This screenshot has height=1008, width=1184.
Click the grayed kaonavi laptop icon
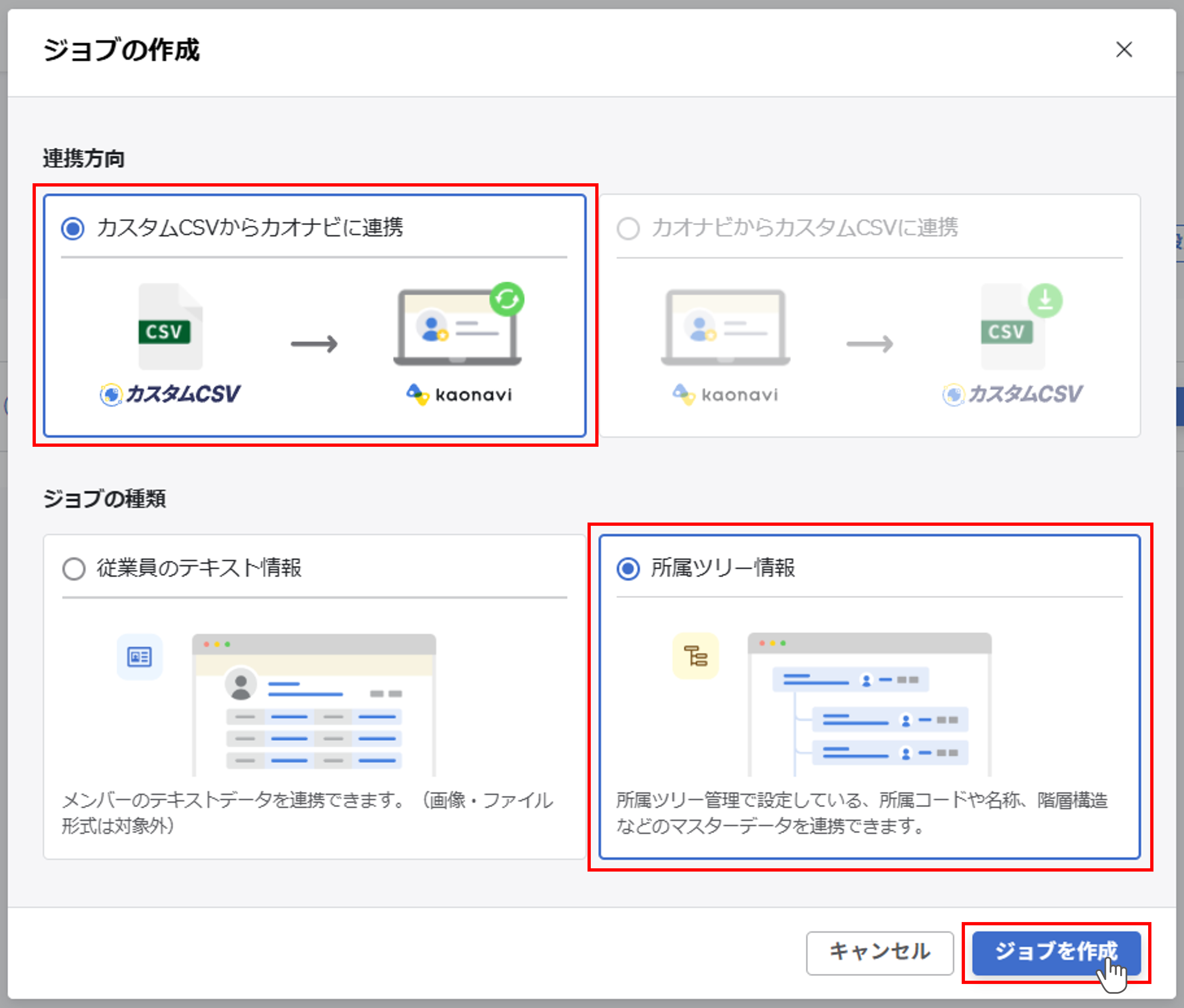pyautogui.click(x=726, y=327)
